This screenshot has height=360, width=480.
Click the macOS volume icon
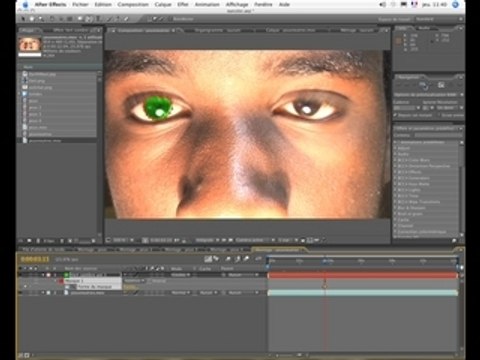tap(383, 5)
